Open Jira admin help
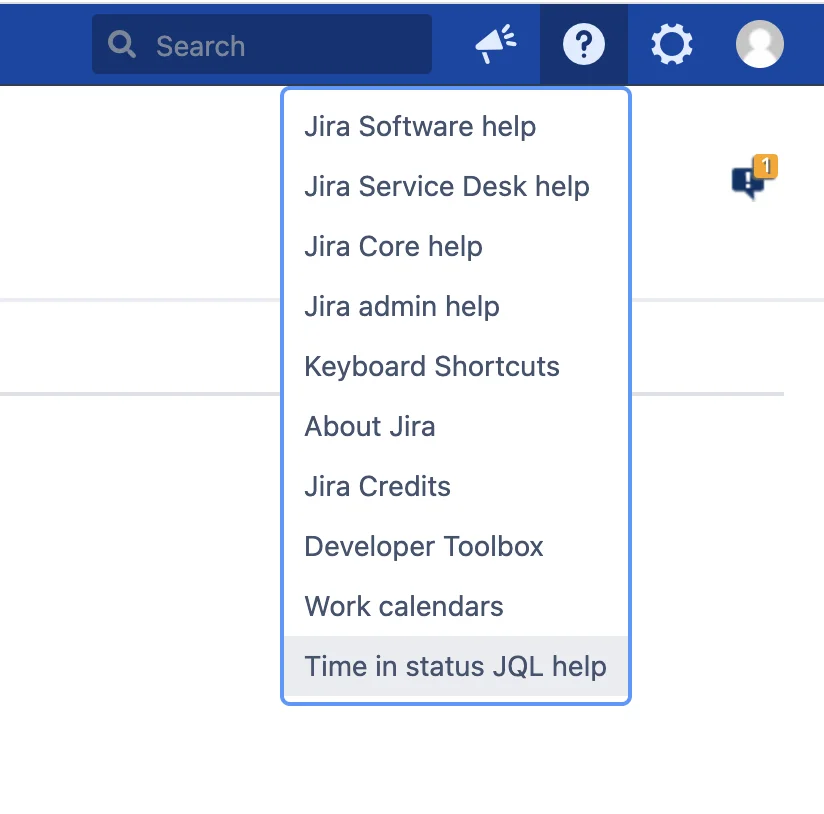 456,306
